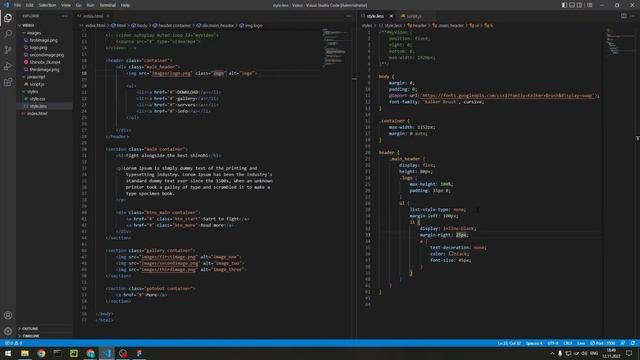This screenshot has width=640, height=360.
Task: Open Windows Start menu
Action: tap(8, 353)
